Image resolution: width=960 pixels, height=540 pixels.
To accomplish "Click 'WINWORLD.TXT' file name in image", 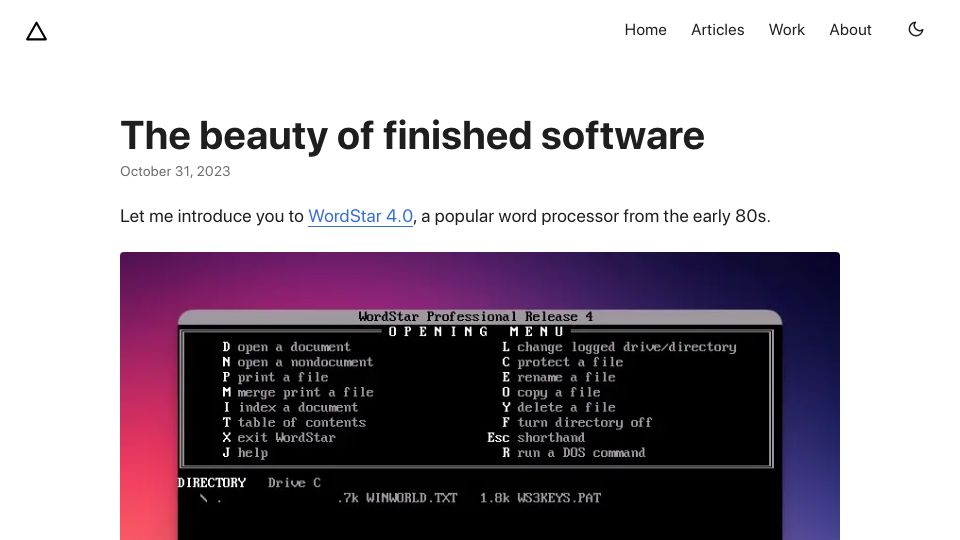I will click(411, 498).
